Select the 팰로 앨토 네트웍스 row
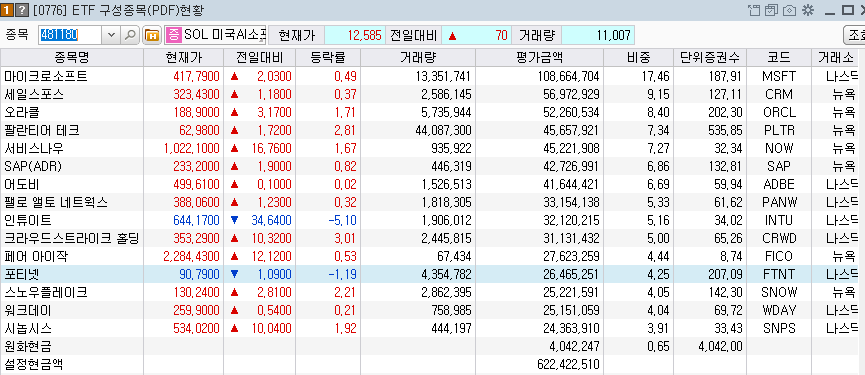 click(429, 202)
